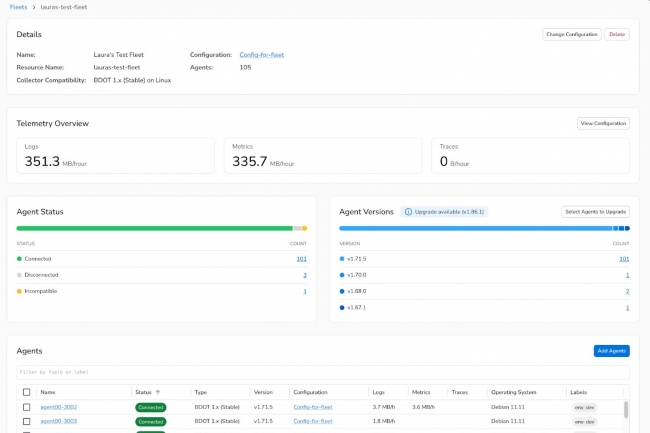Click the v1.71.5 version dot
Image resolution: width=650 pixels, height=433 pixels.
point(343,259)
